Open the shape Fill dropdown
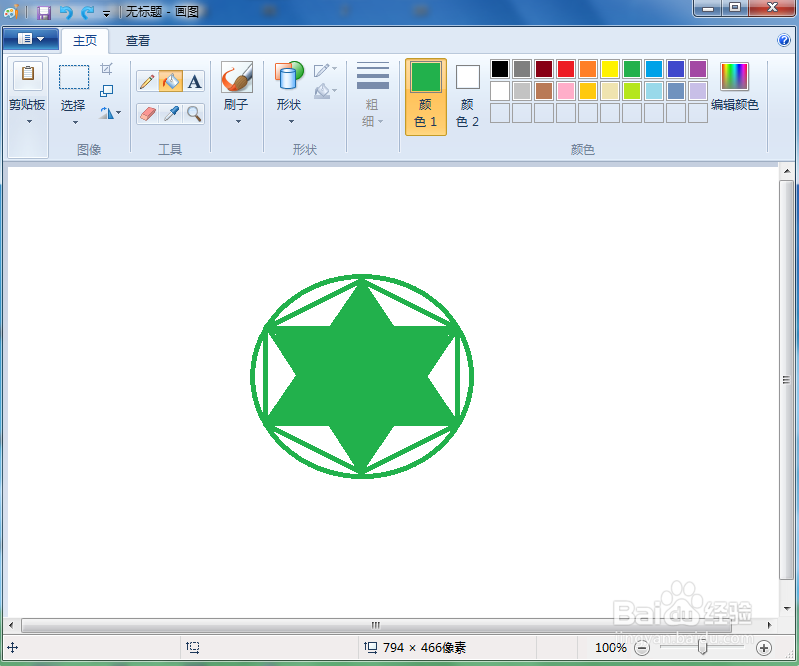This screenshot has width=799, height=666. 325,91
